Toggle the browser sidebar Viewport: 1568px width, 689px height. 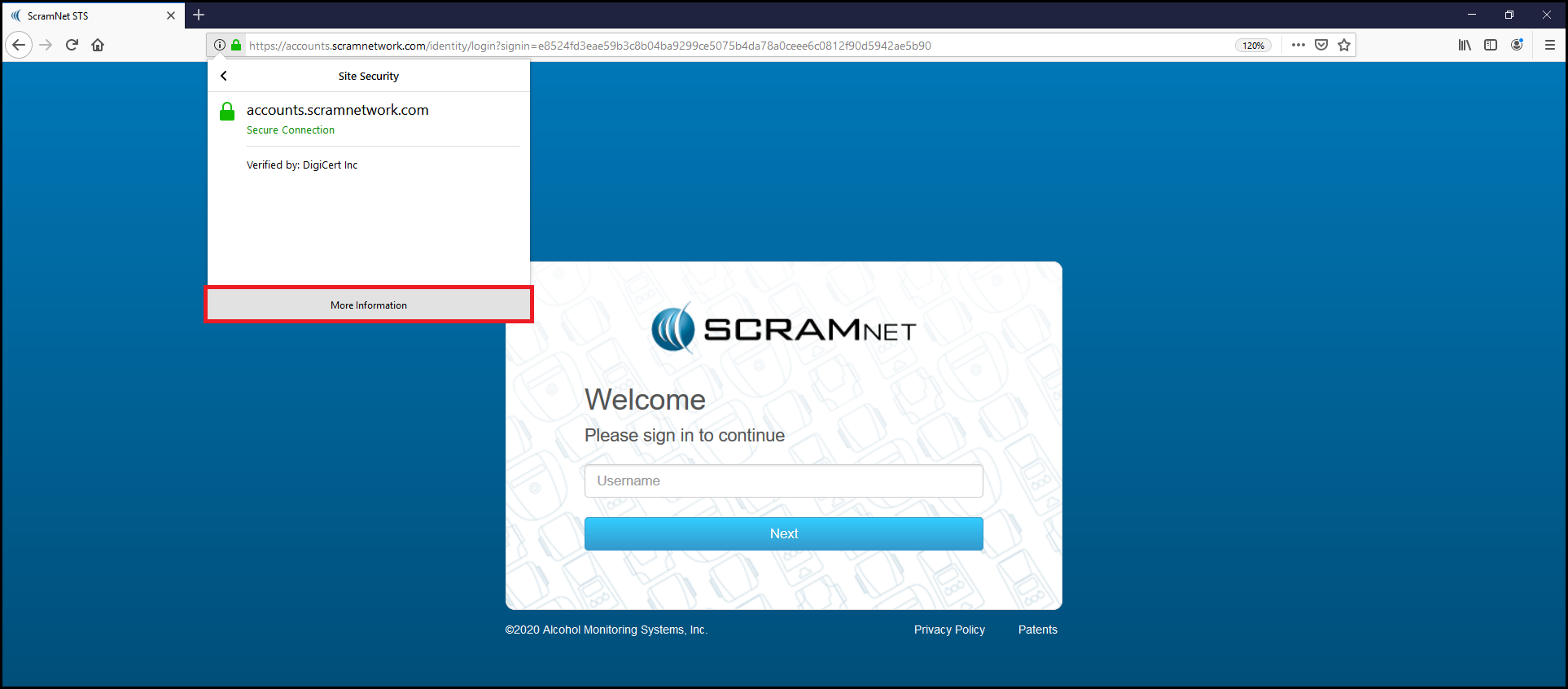click(1491, 45)
